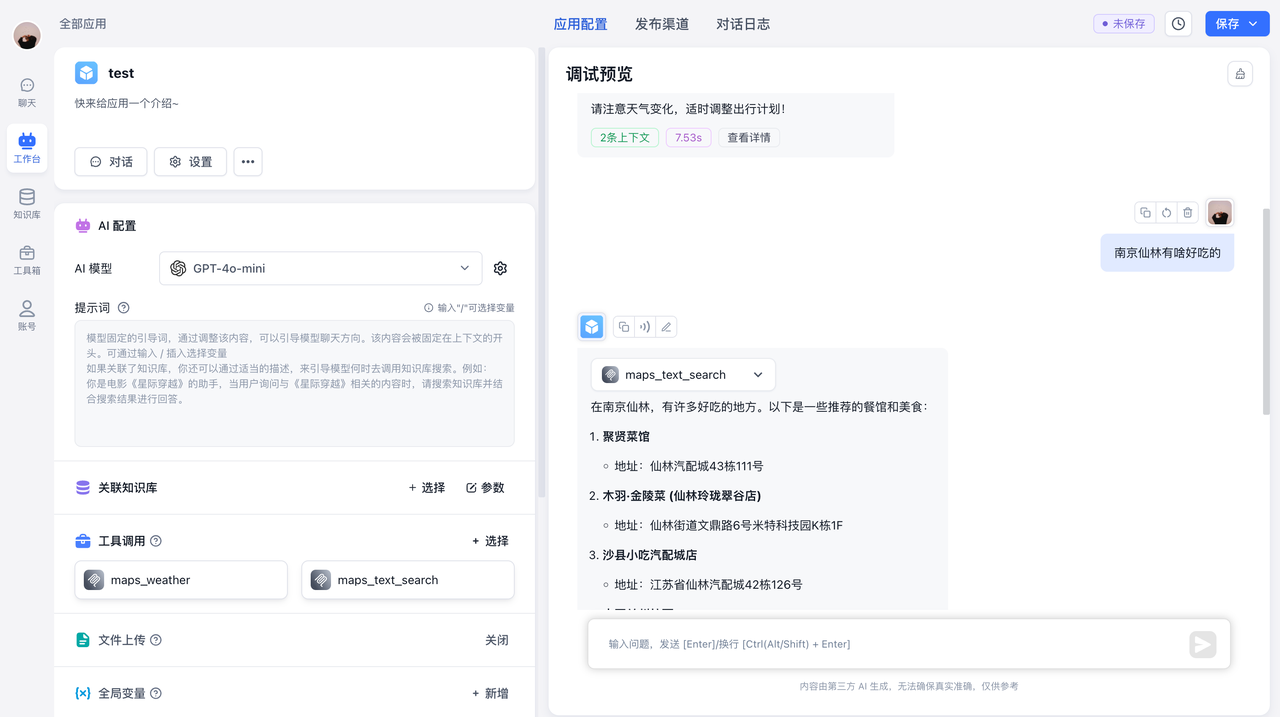Image resolution: width=1280 pixels, height=717 pixels.
Task: Open the 工具箱 sidebar icon
Action: (x=27, y=259)
